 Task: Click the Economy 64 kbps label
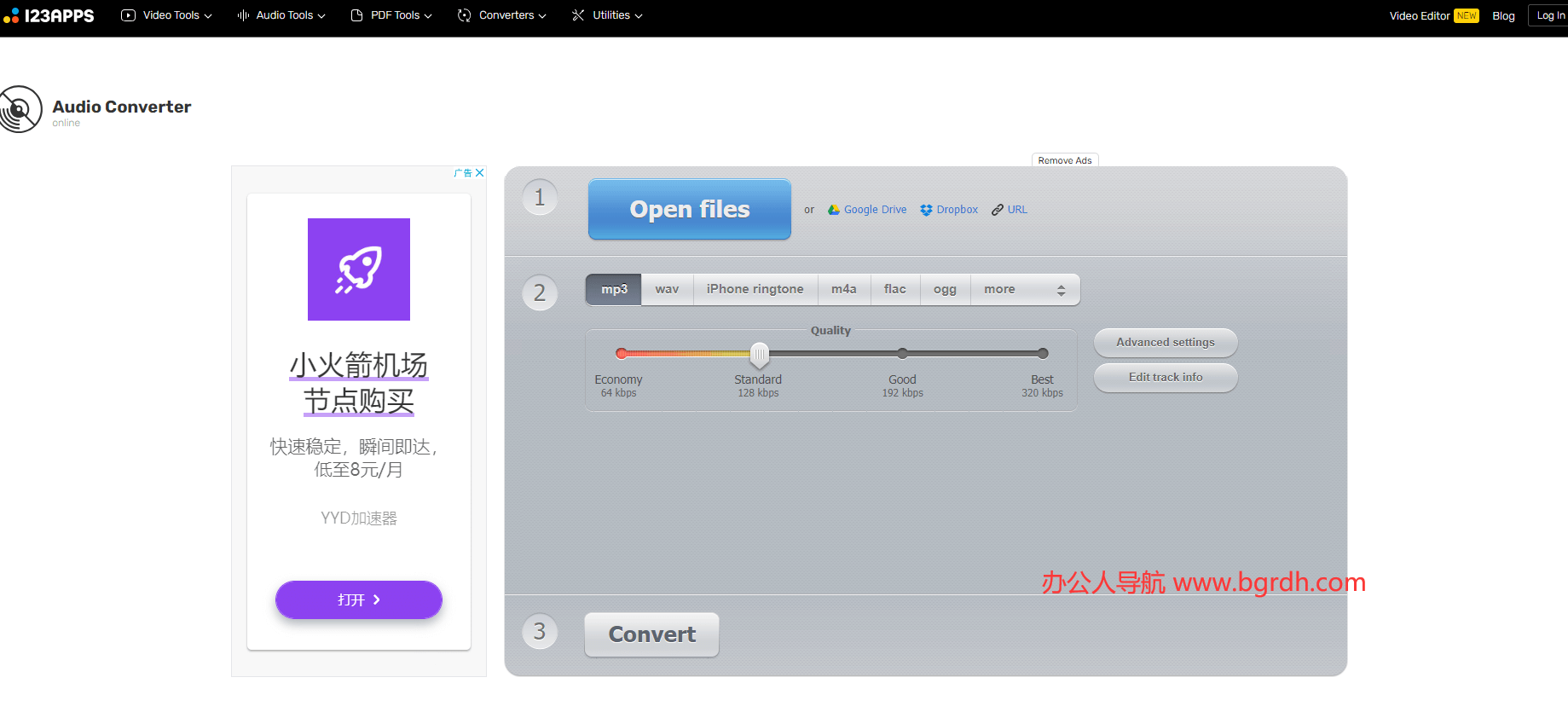tap(618, 386)
